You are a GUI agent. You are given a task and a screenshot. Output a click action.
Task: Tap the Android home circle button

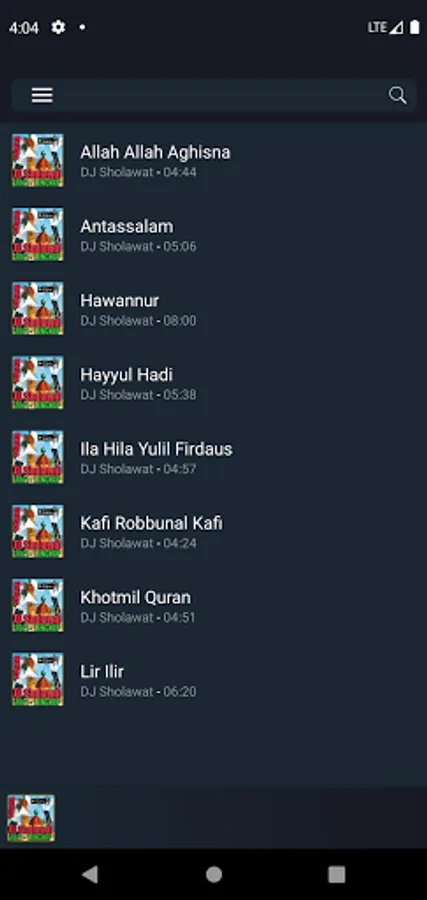tap(214, 874)
